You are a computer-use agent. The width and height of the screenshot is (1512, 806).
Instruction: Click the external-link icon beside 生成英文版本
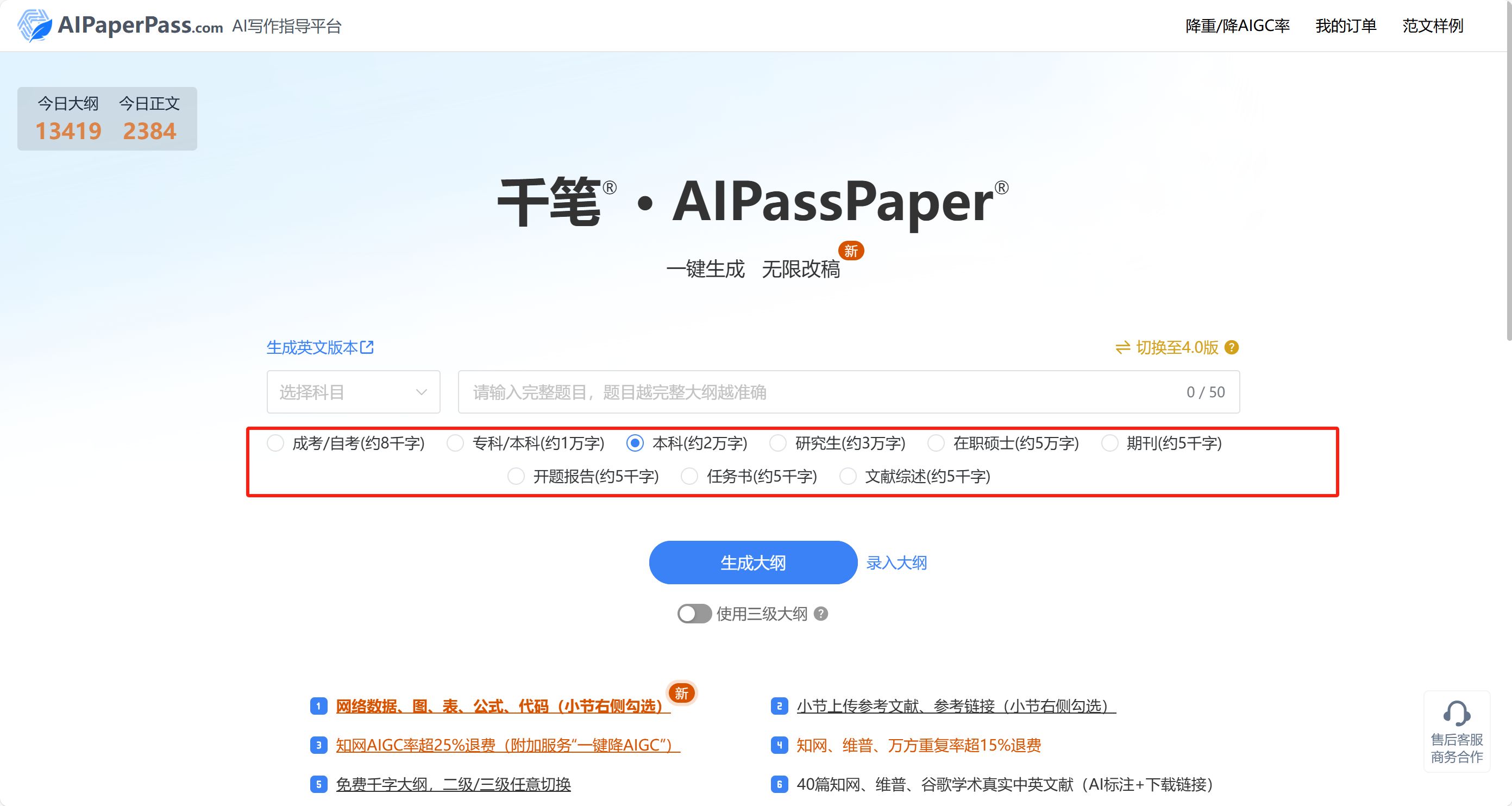367,347
